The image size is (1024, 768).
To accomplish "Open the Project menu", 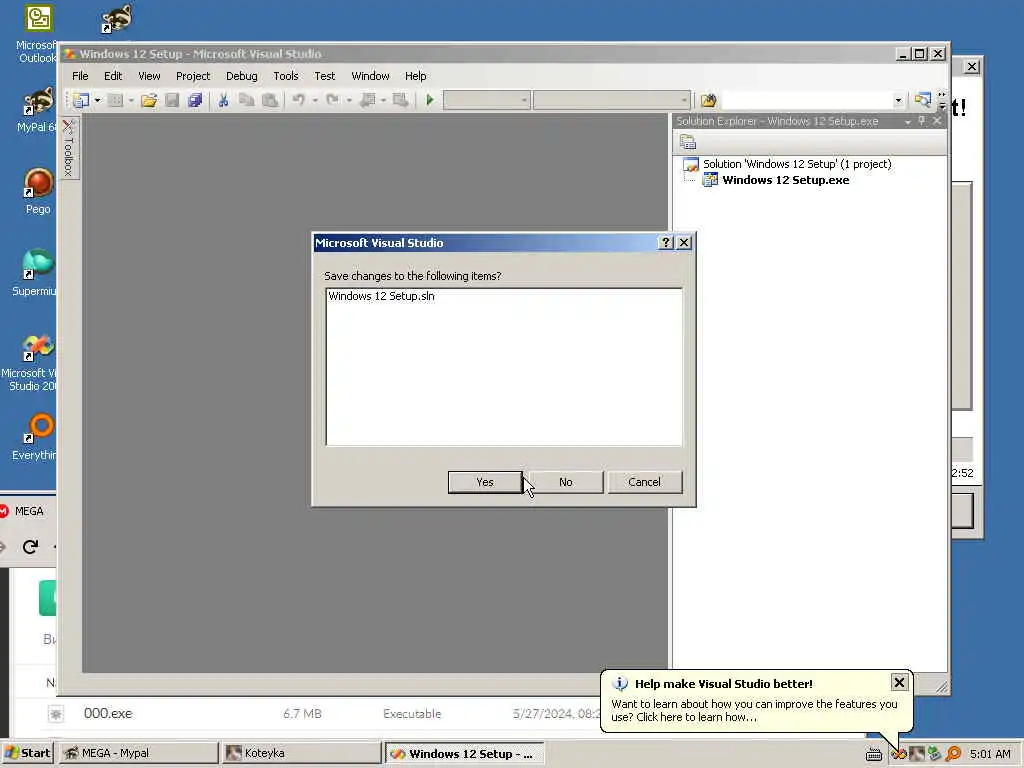I will point(193,76).
